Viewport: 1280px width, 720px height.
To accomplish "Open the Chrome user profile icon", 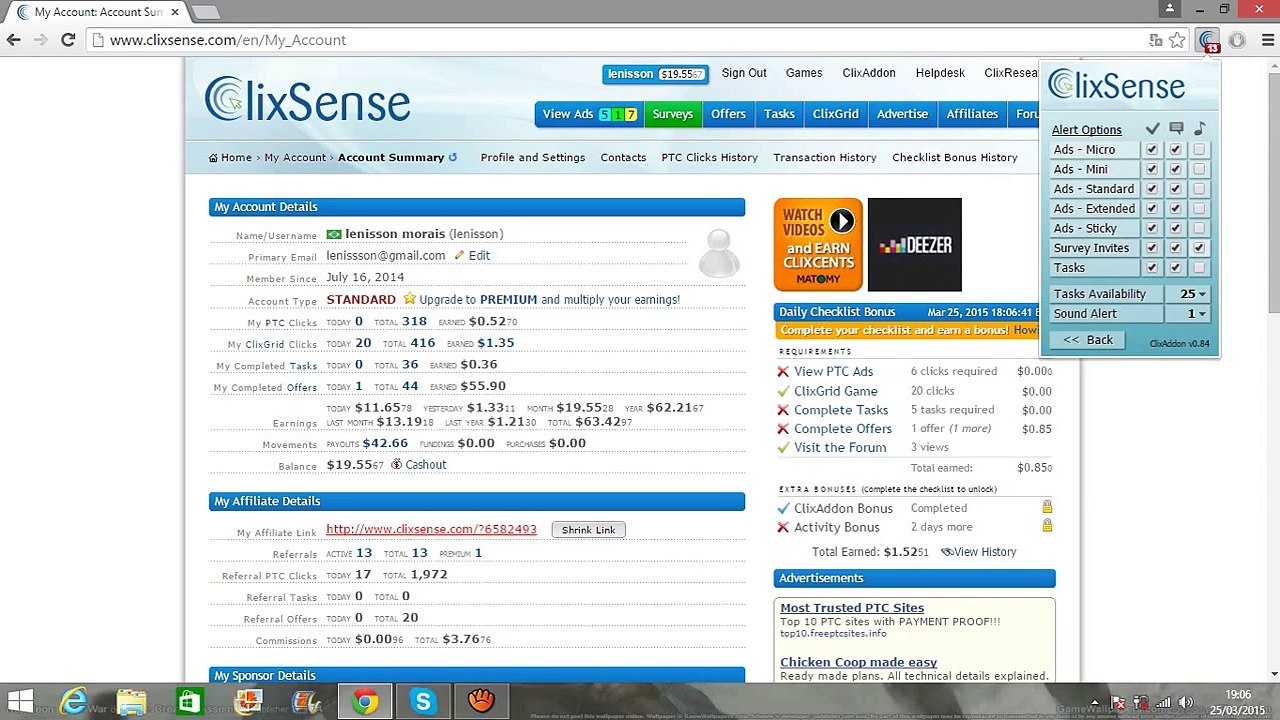I will 1170,9.
